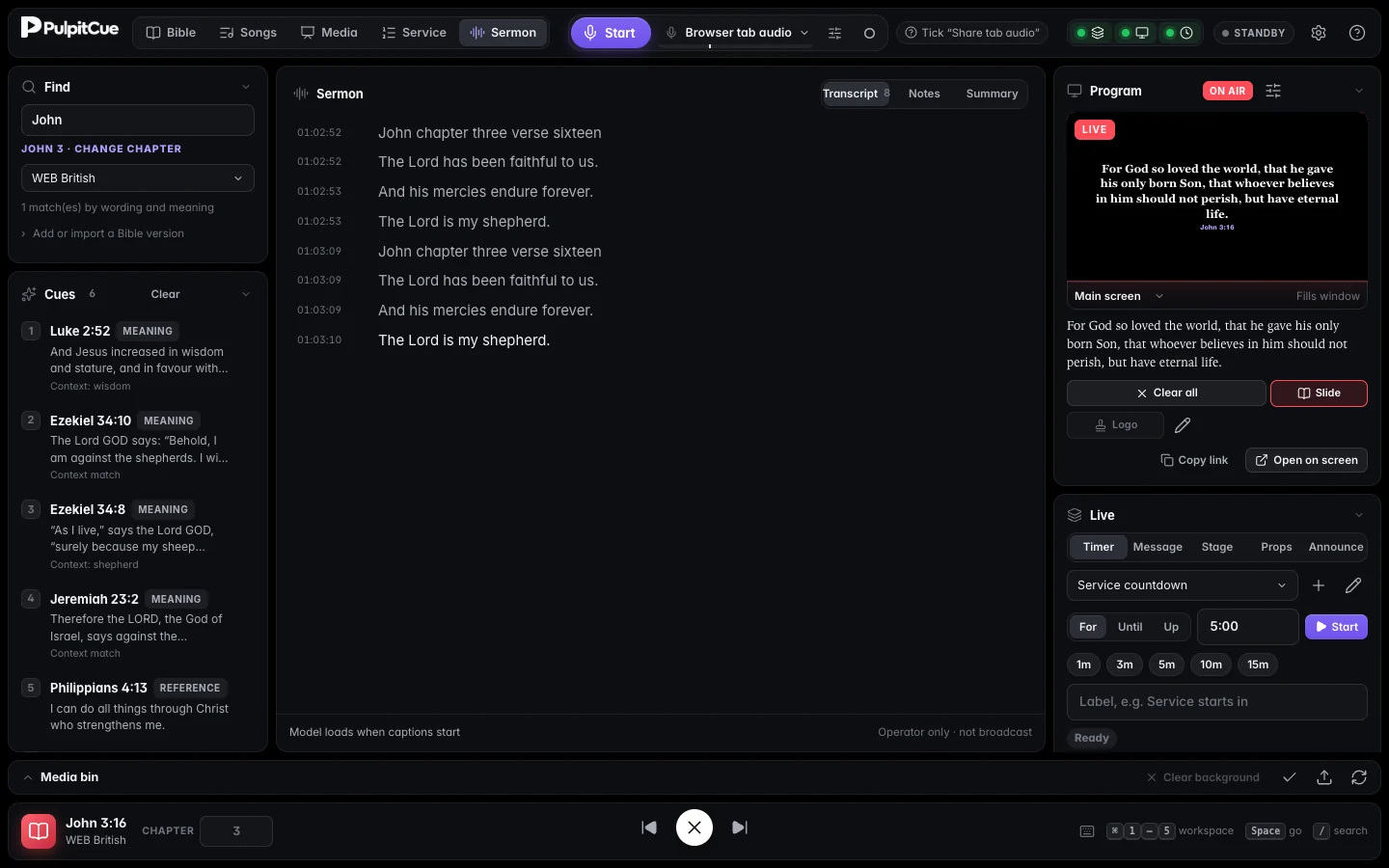The width and height of the screenshot is (1389, 868).
Task: Toggle the STANDBY status
Action: [x=1254, y=33]
